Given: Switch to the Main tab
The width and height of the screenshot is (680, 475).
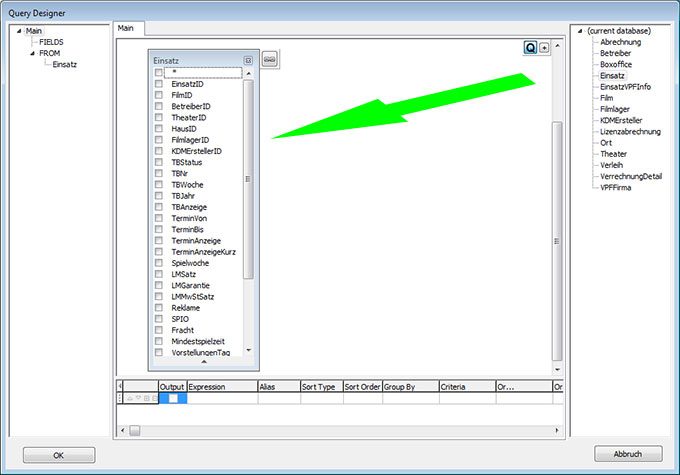Looking at the screenshot, I should click(x=127, y=28).
